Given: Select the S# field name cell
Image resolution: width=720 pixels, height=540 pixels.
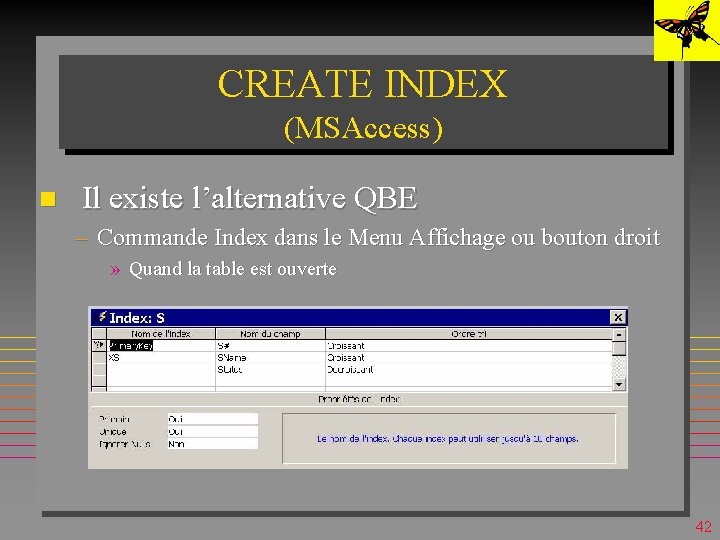Looking at the screenshot, I should tap(270, 346).
